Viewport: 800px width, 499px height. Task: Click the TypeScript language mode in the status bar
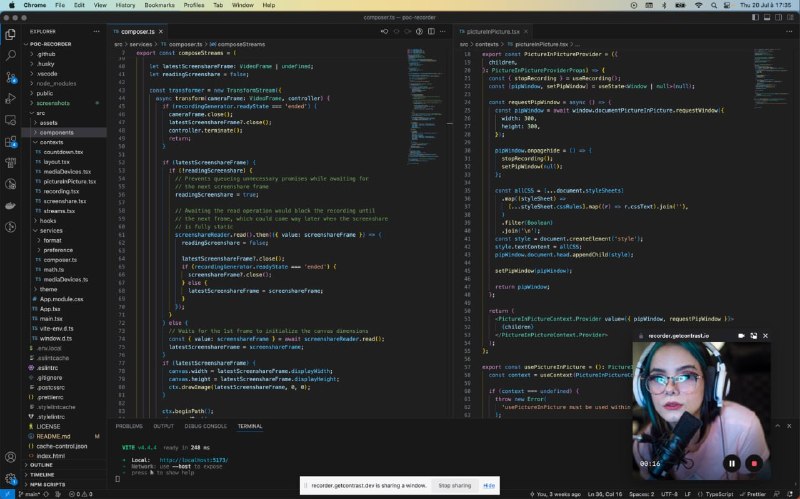718,494
